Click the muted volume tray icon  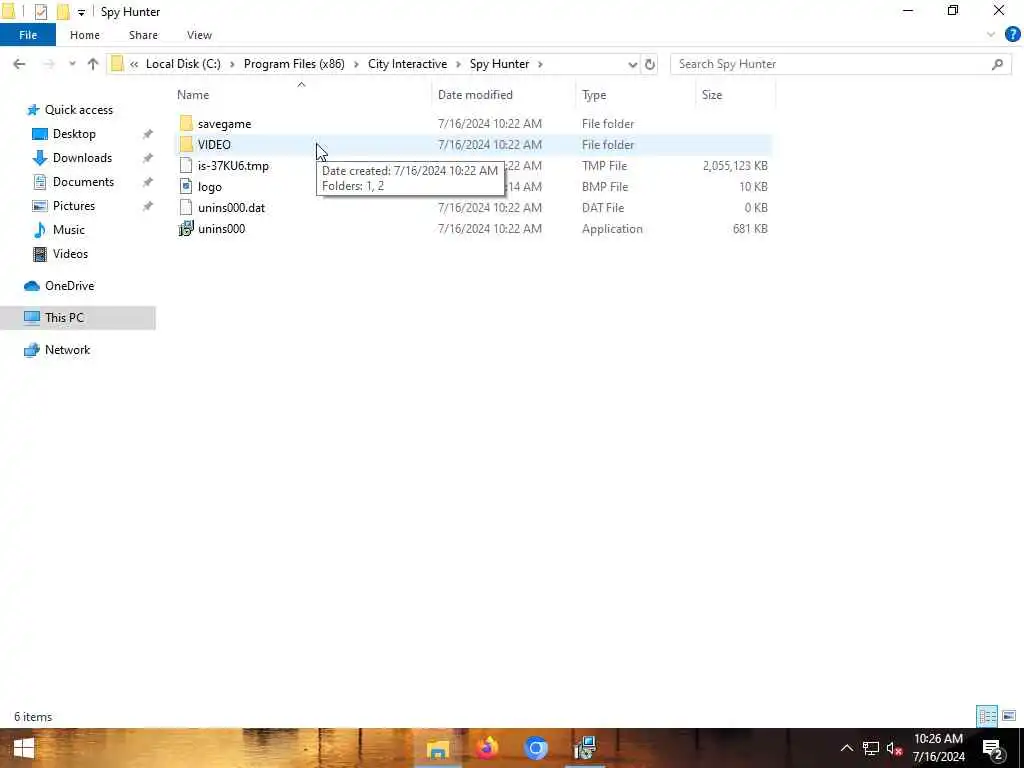tap(894, 748)
